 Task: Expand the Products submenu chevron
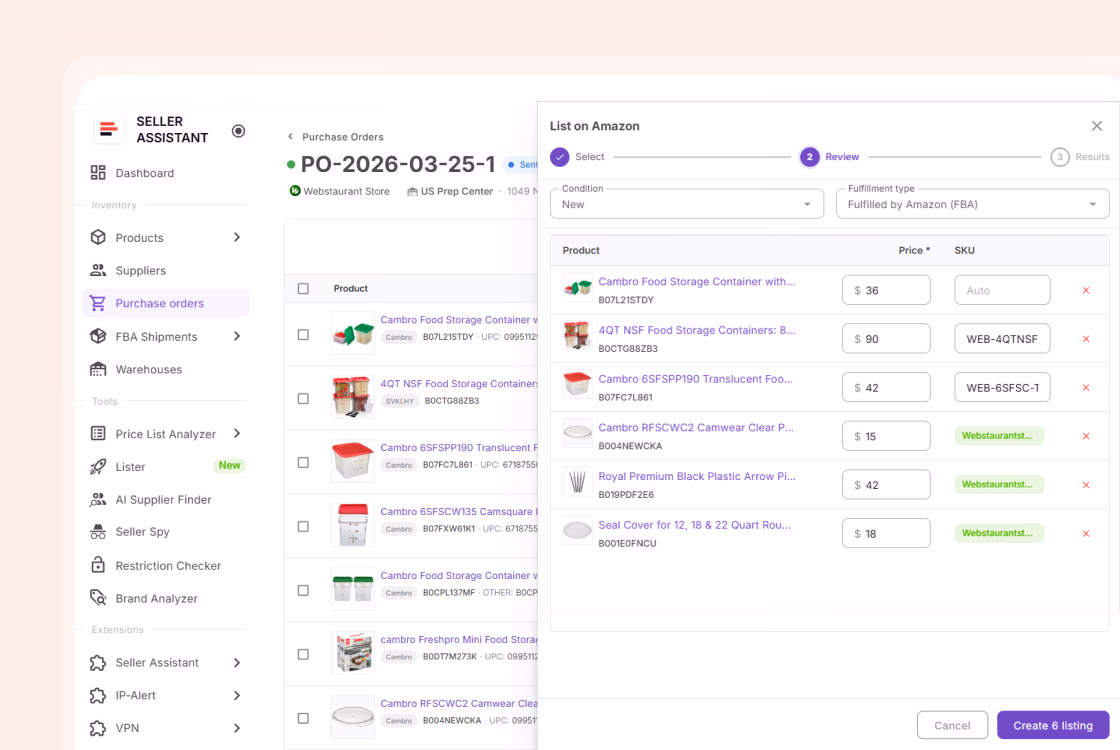coord(237,237)
